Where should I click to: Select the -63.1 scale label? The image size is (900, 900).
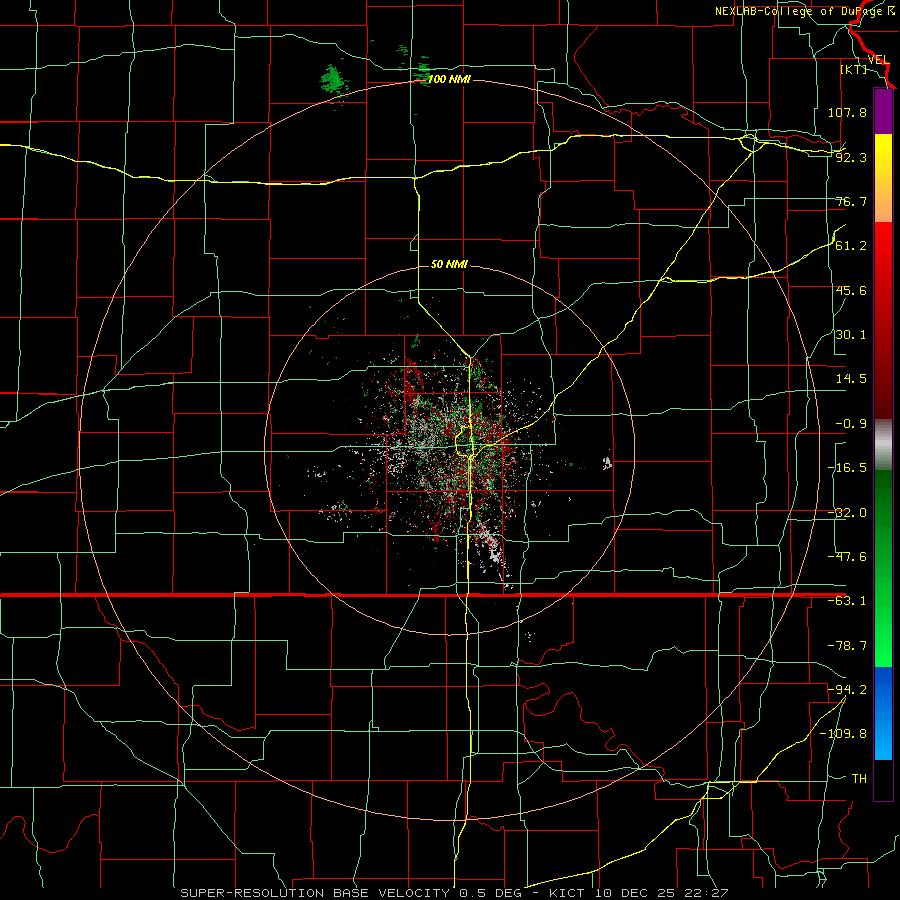tap(847, 601)
